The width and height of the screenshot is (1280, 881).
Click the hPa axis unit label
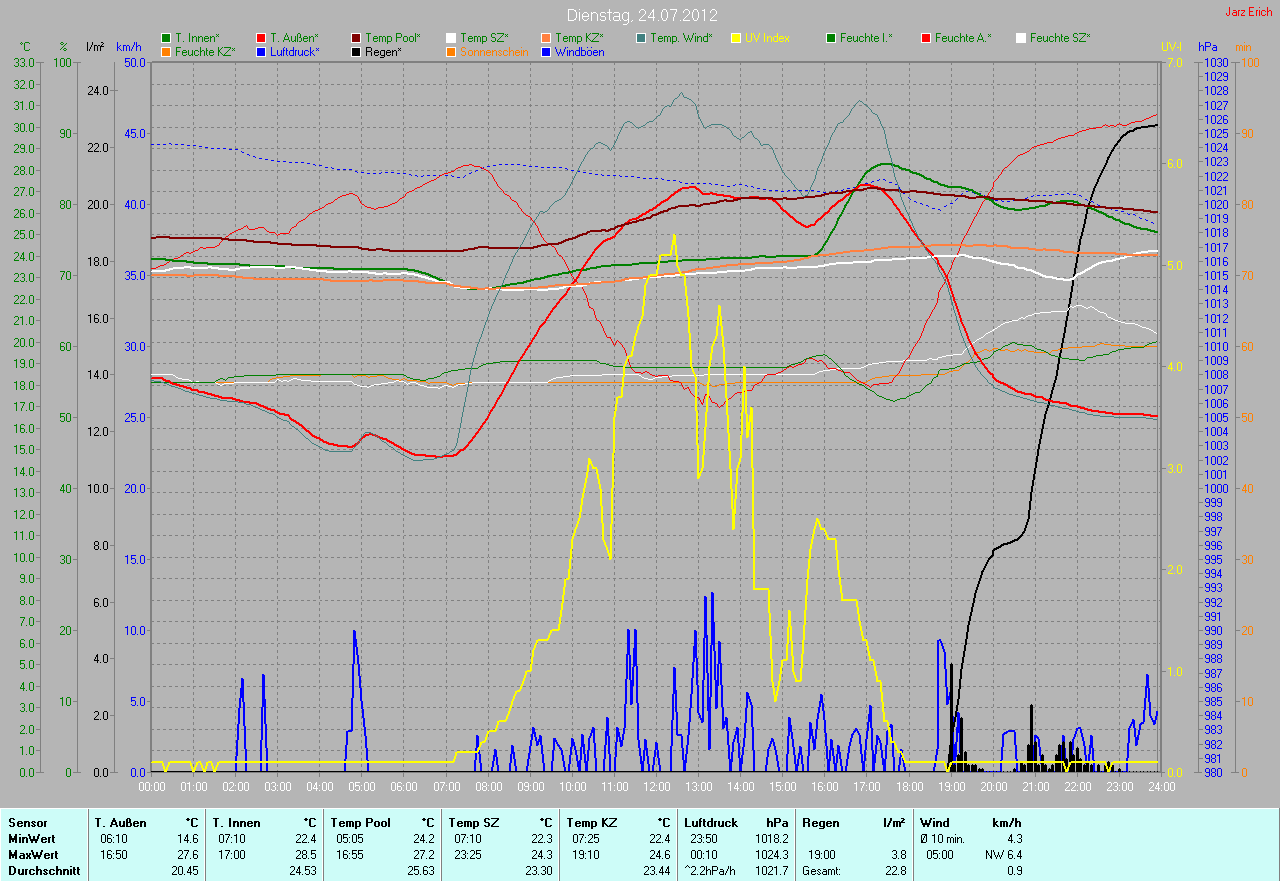(x=1209, y=47)
